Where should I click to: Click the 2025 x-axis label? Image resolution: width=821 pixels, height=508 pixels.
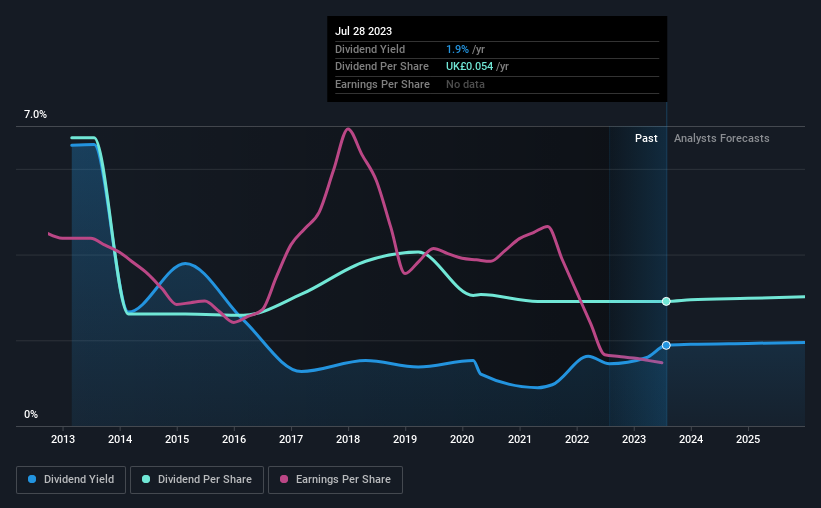748,439
